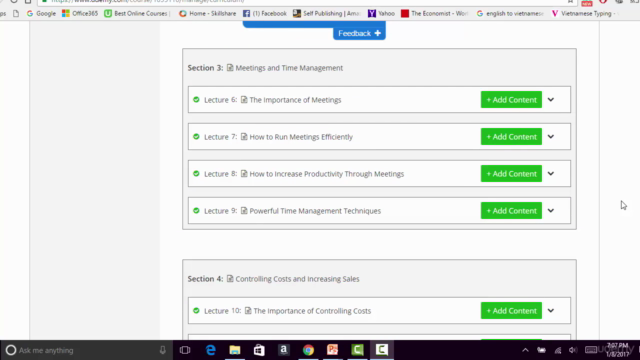Click the Cortana microphone icon
Screen dimensions: 640x360
pyautogui.click(x=162, y=350)
